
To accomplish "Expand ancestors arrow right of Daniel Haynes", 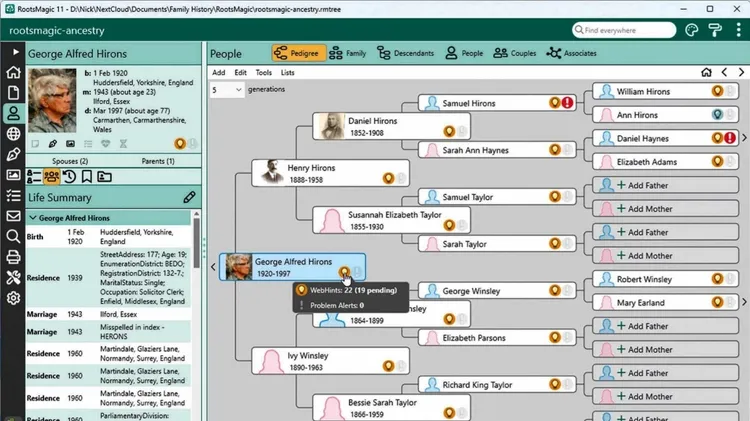I will 743,138.
